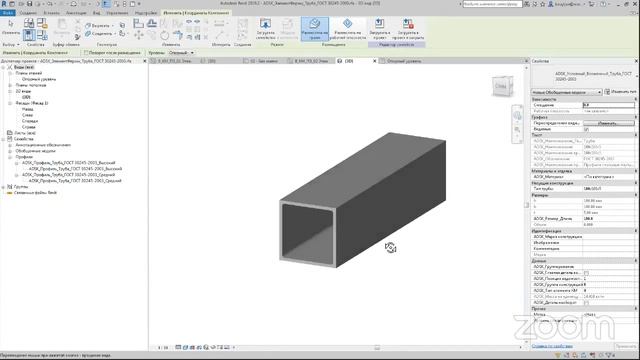The height and width of the screenshot is (360, 640).
Task: Click the visual style icon in view control bar
Action: pos(185,347)
